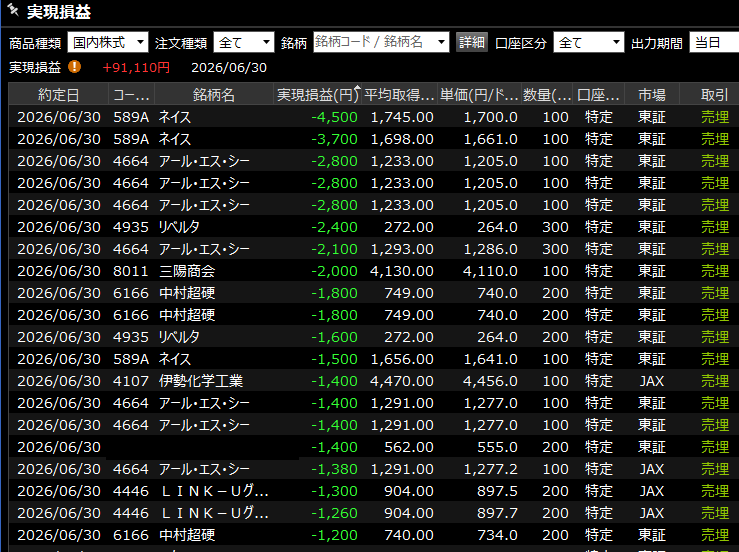The height and width of the screenshot is (552, 739).
Task: Select the ネイス row with -4,500 loss
Action: point(374,117)
